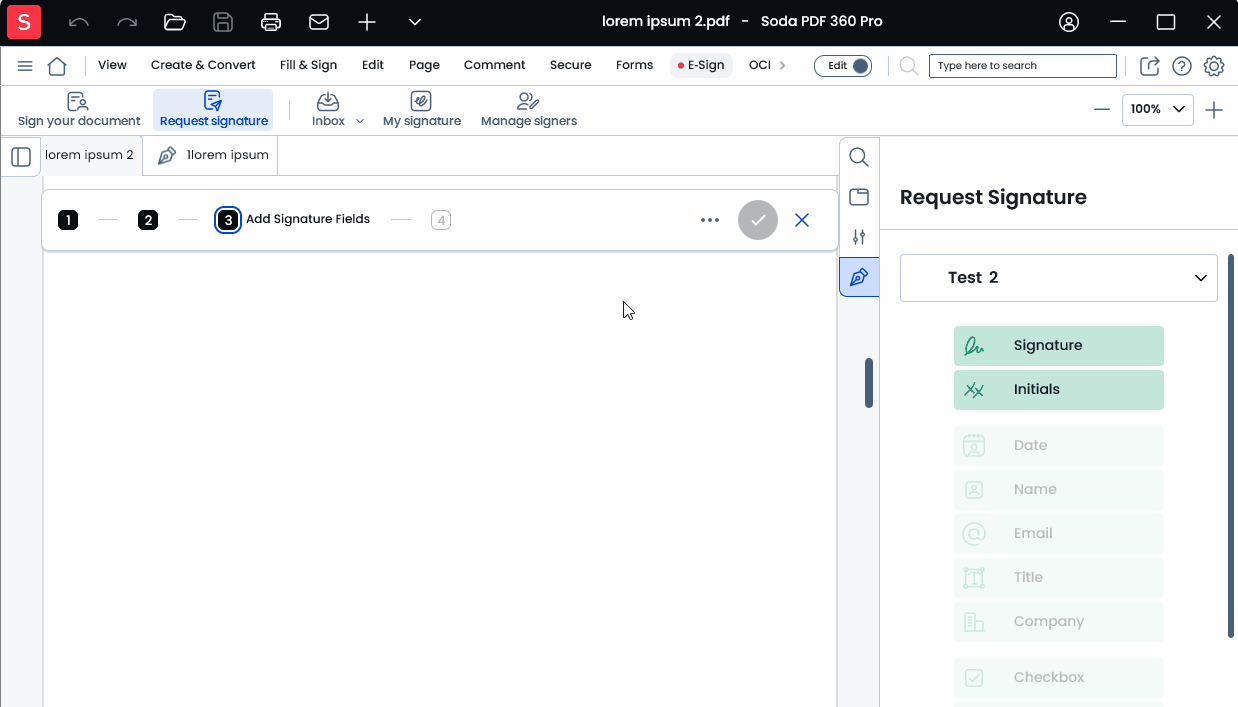Add a Title field
Image resolution: width=1238 pixels, height=707 pixels.
(1059, 578)
